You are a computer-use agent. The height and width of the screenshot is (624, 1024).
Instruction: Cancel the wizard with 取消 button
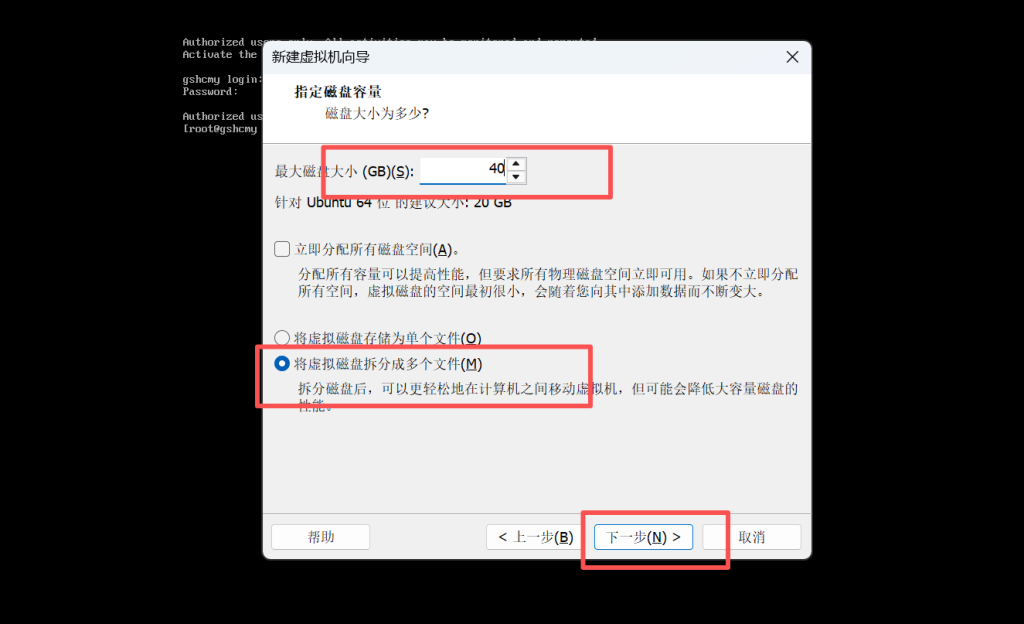(752, 537)
